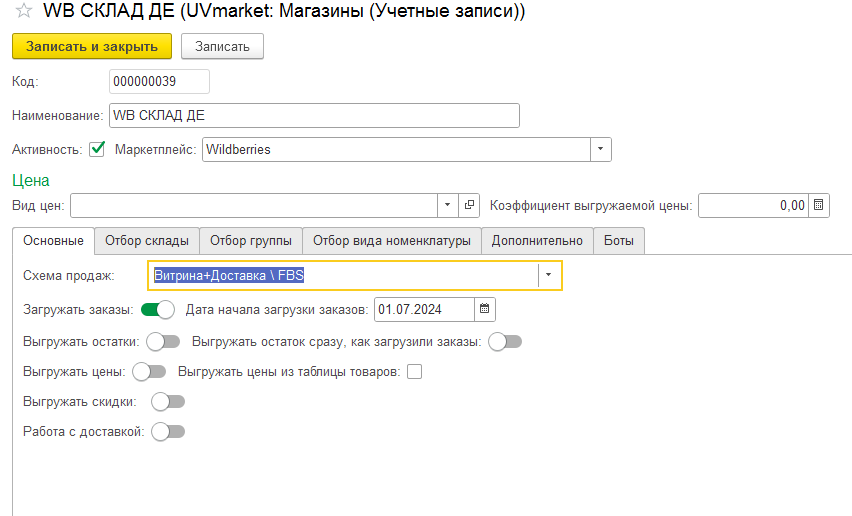Click the 'Наименование' input field
This screenshot has height=516, width=852.
click(x=314, y=115)
